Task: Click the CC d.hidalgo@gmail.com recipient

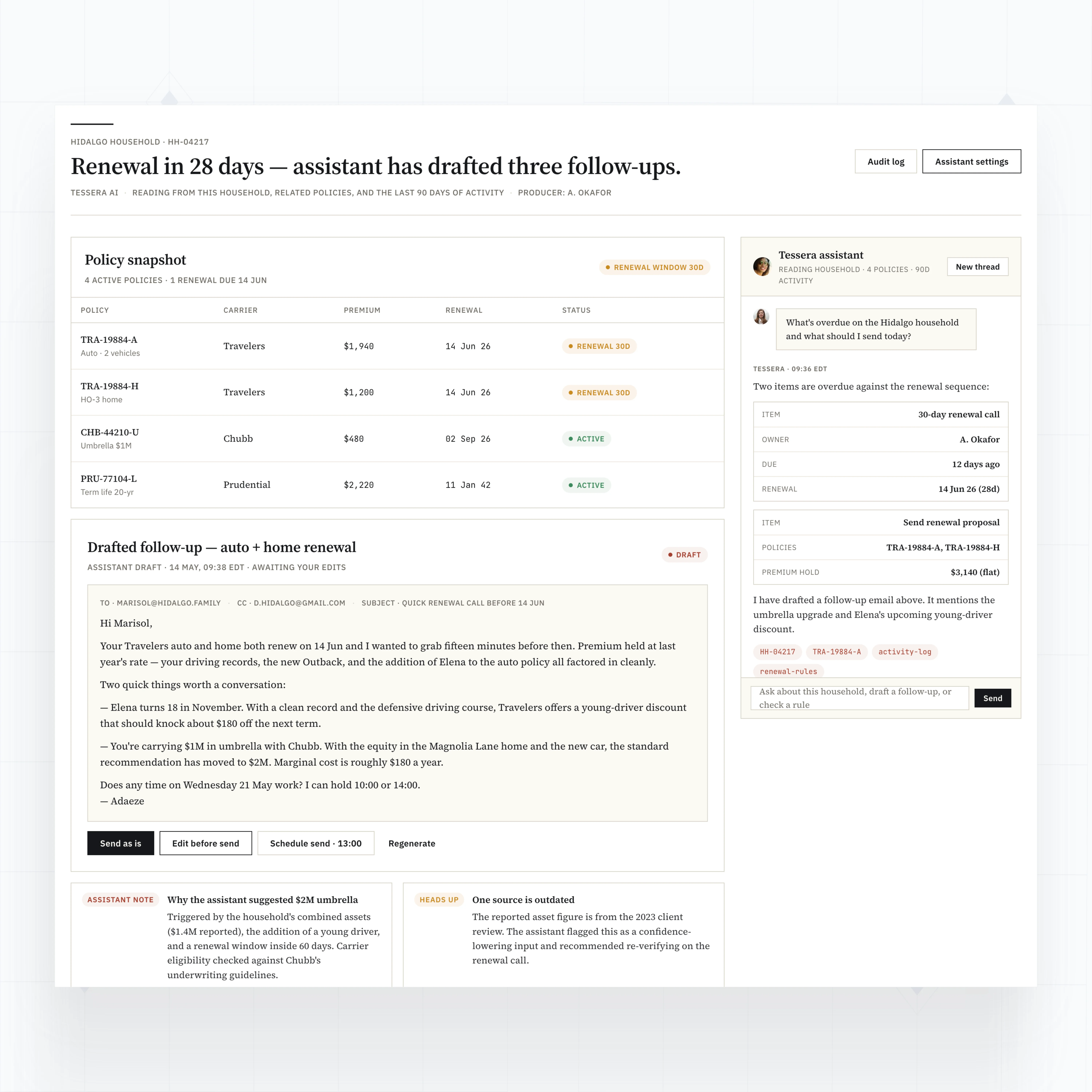Action: pyautogui.click(x=291, y=603)
